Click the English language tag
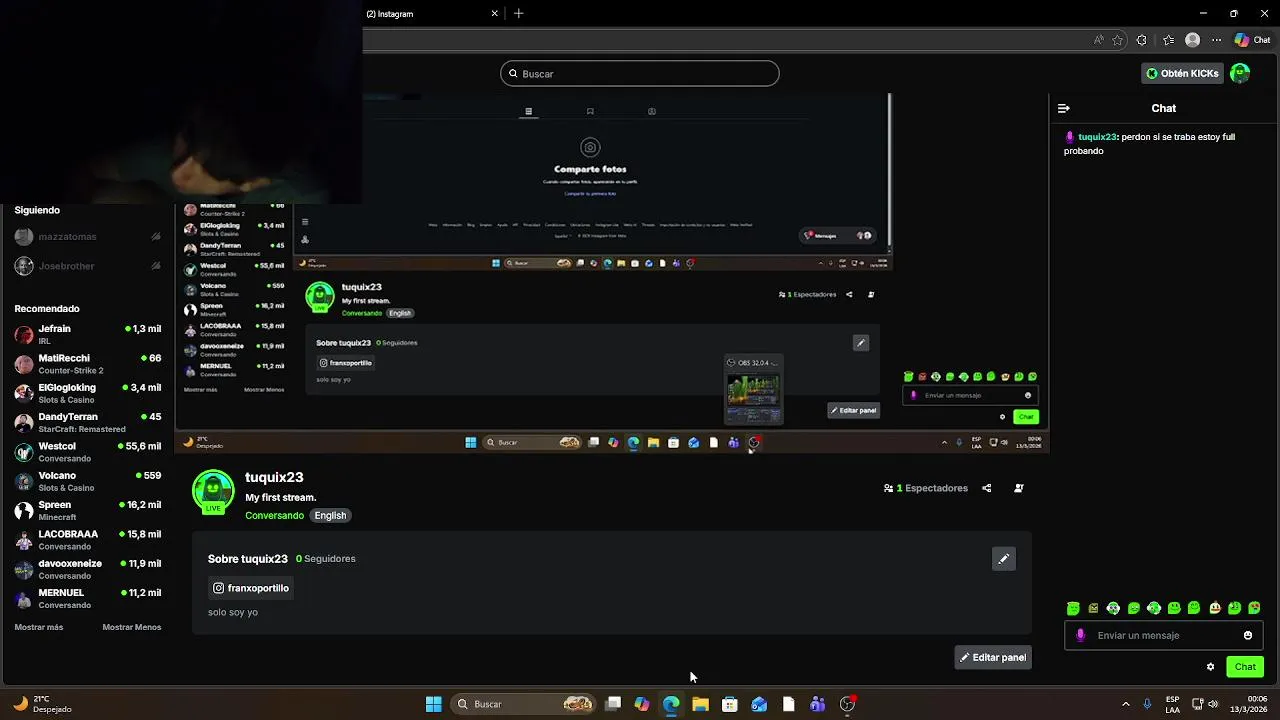 pos(330,516)
